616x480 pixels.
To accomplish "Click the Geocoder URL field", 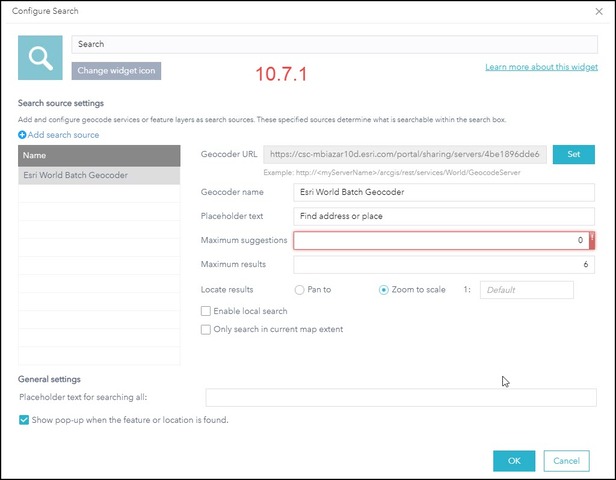I will tap(405, 154).
